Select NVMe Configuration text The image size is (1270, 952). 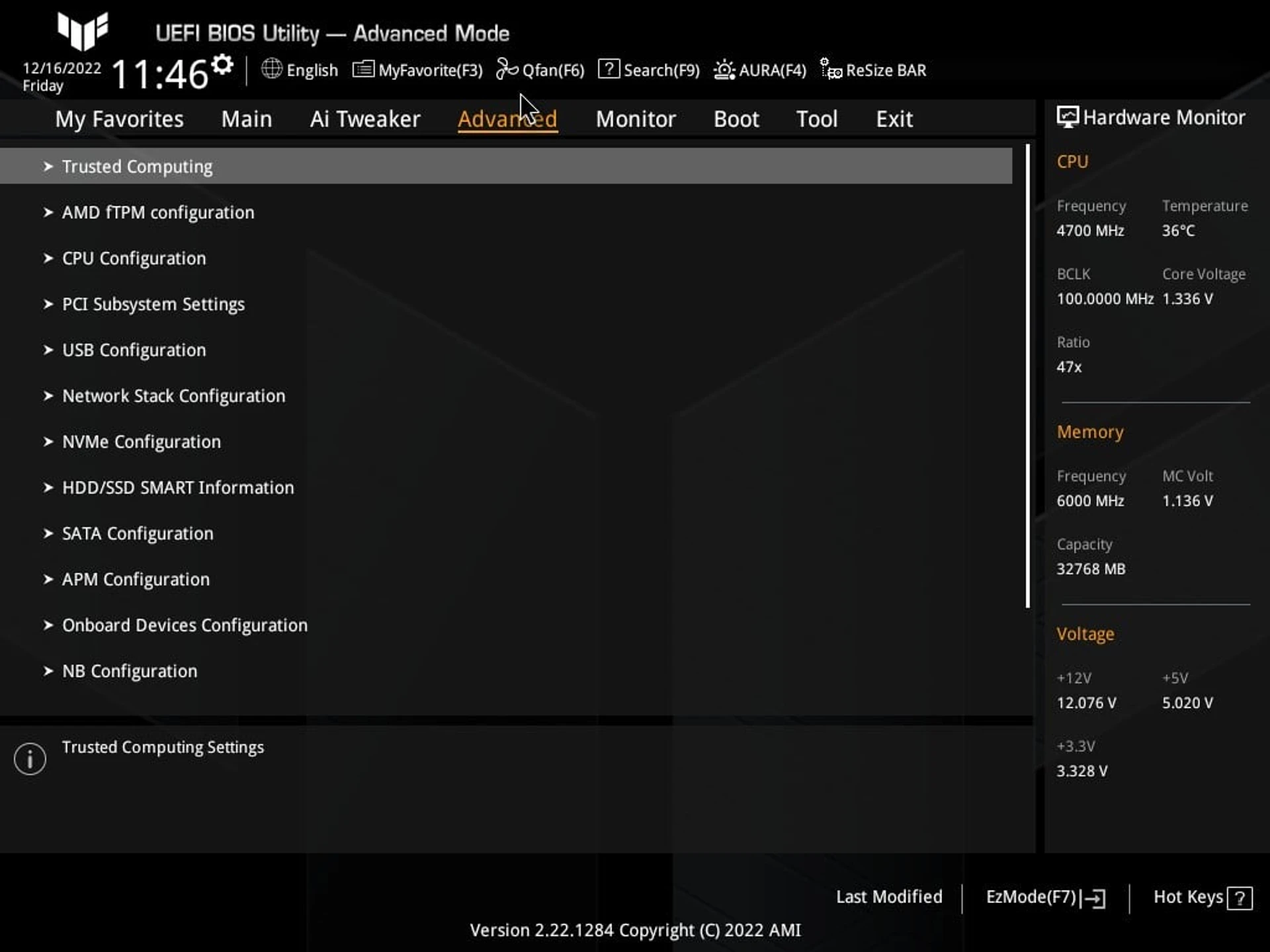coord(142,442)
